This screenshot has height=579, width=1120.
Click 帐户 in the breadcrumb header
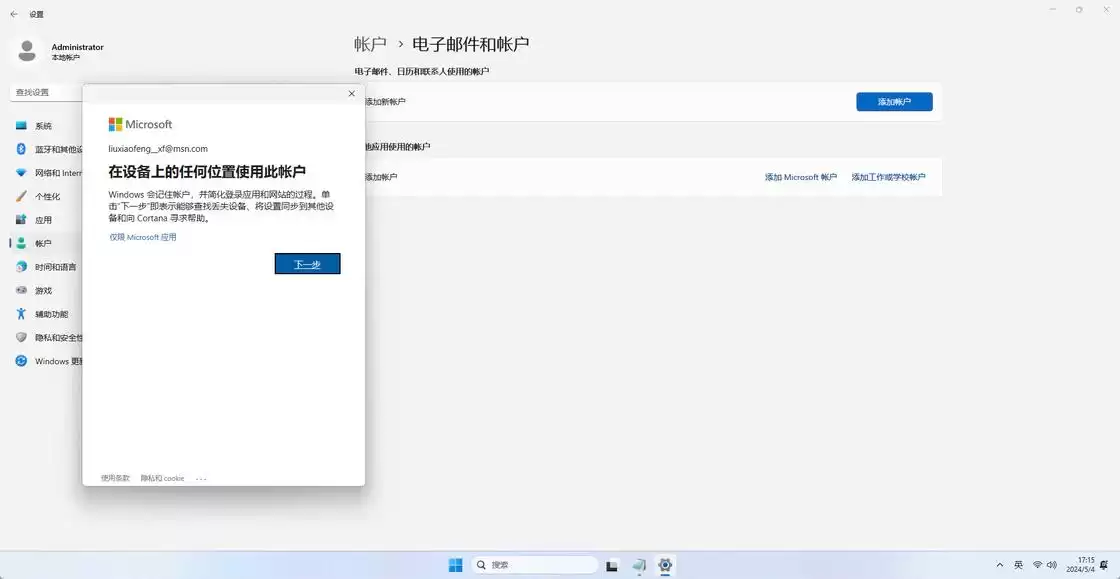coord(371,43)
